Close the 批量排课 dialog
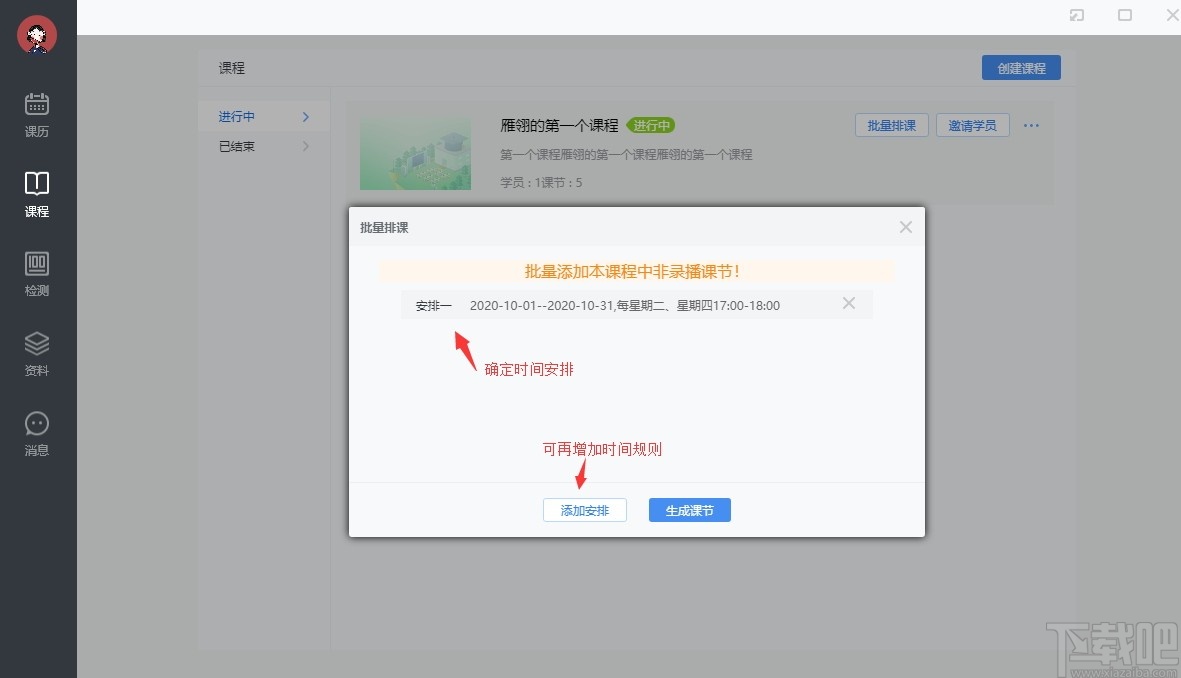The image size is (1181, 678). [905, 227]
